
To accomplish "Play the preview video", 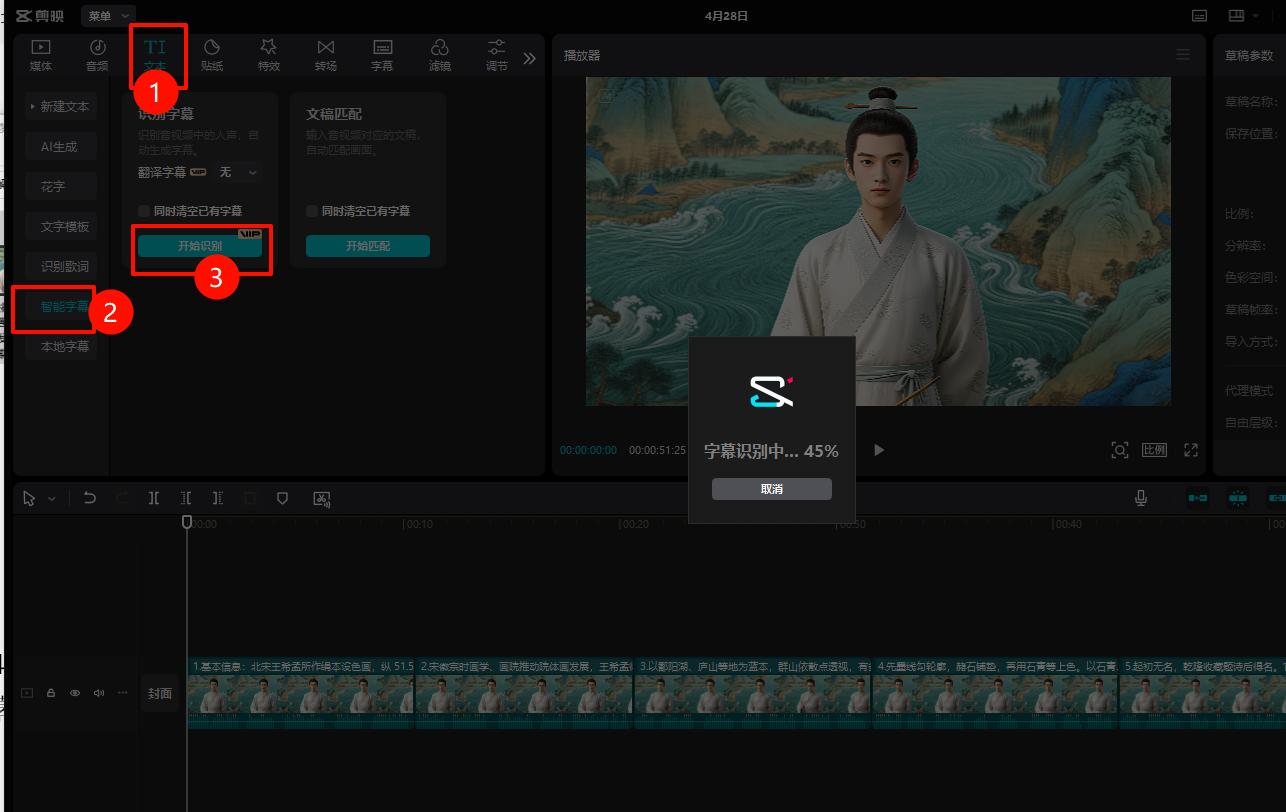I will pos(879,450).
